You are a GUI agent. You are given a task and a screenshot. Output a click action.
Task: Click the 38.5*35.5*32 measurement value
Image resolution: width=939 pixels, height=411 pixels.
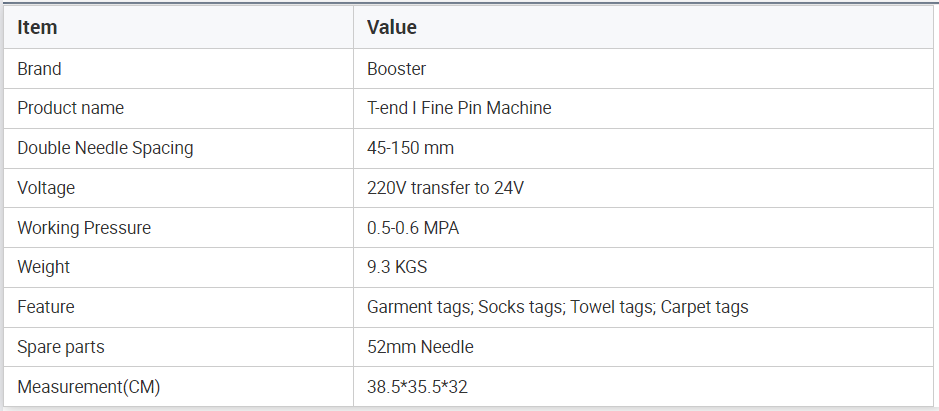tap(417, 387)
